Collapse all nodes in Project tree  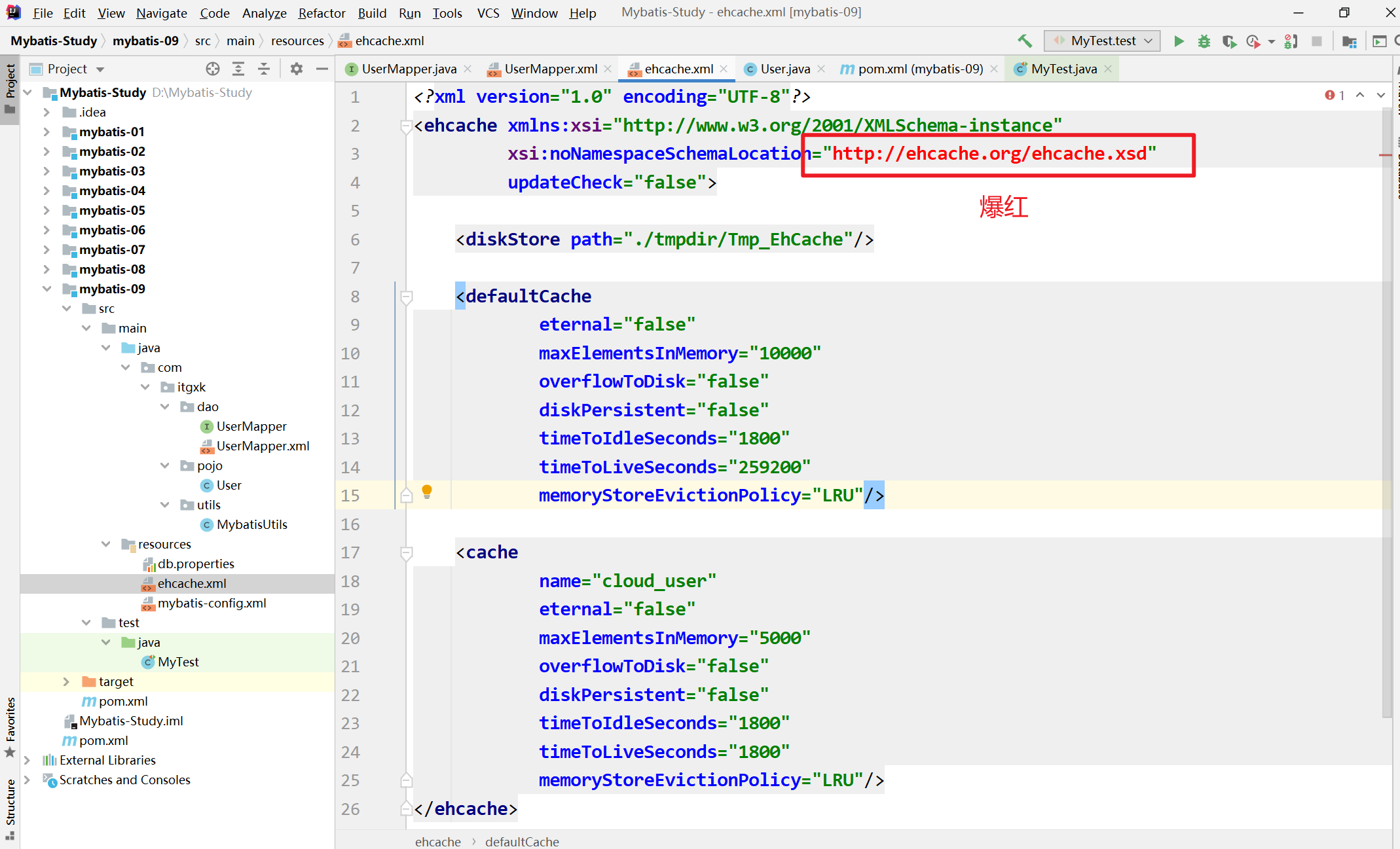(x=264, y=69)
